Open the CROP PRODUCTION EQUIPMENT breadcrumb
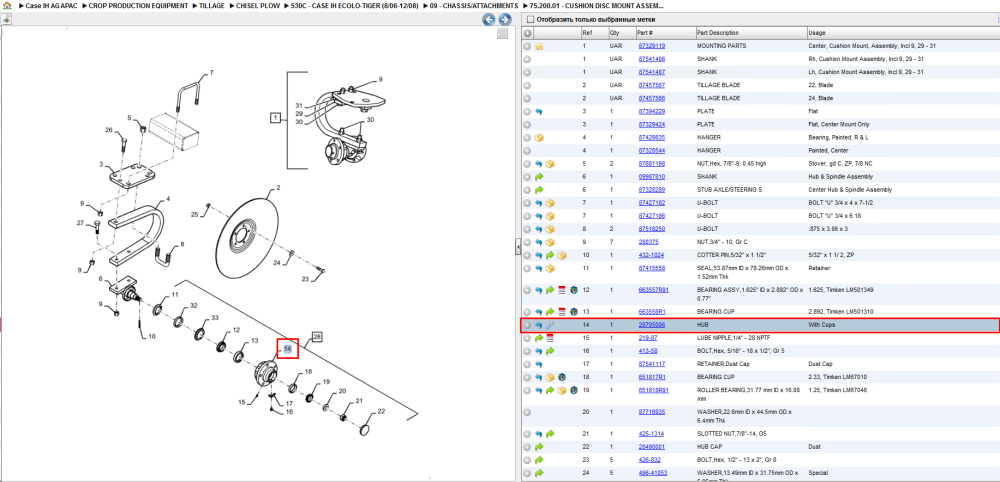1000x482 pixels. coord(138,6)
